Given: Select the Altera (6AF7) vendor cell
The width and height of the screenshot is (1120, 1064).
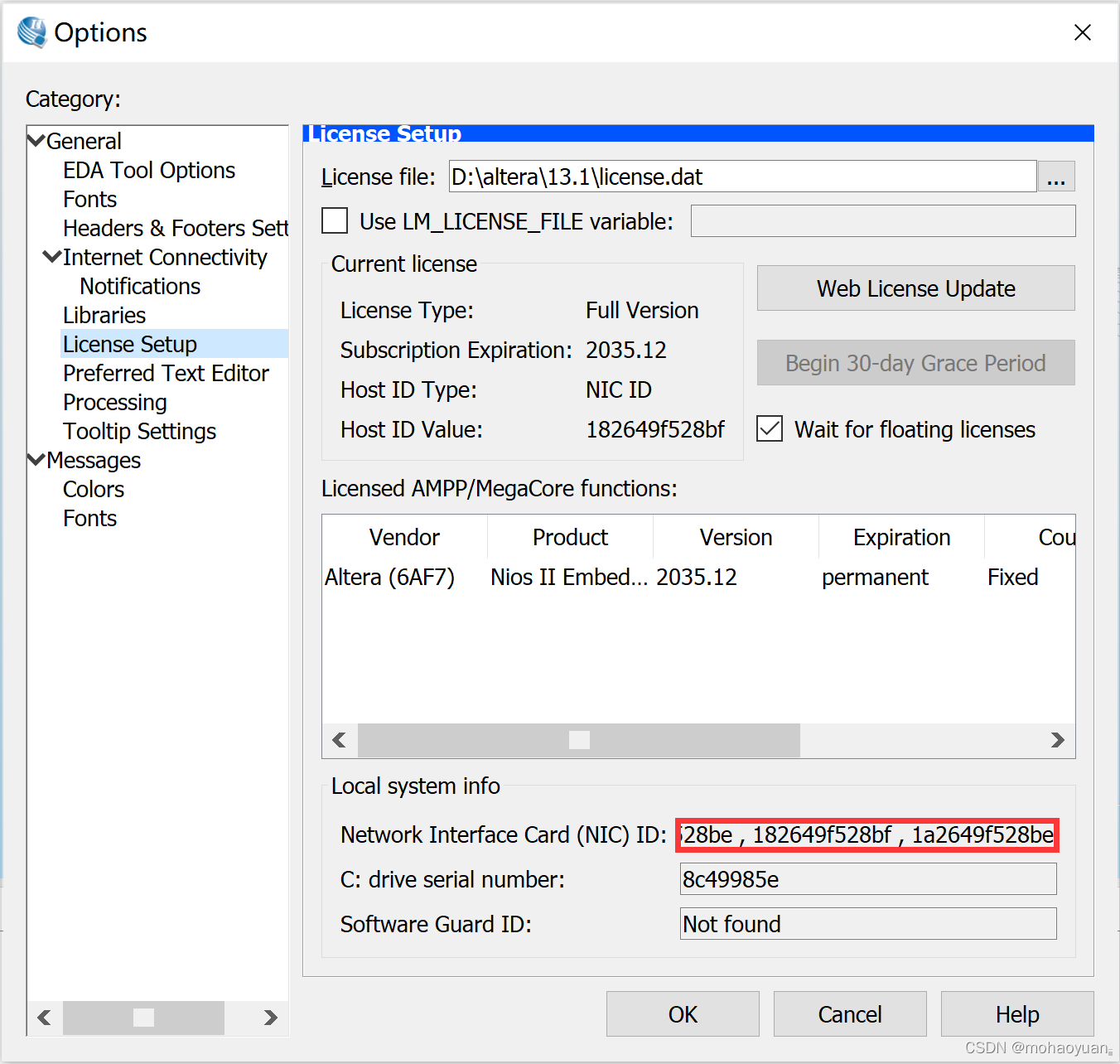Looking at the screenshot, I should pyautogui.click(x=390, y=577).
